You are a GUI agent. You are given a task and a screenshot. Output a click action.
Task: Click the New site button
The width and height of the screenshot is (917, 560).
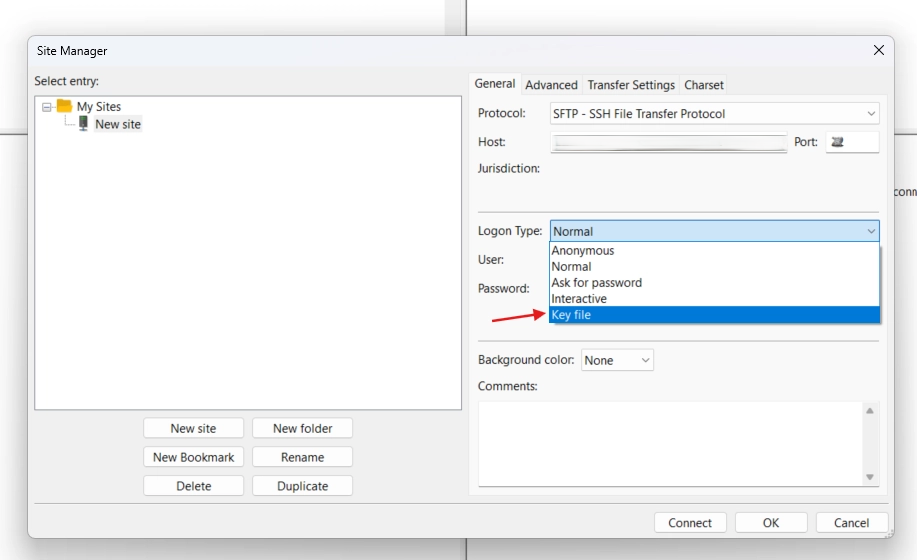click(x=194, y=428)
